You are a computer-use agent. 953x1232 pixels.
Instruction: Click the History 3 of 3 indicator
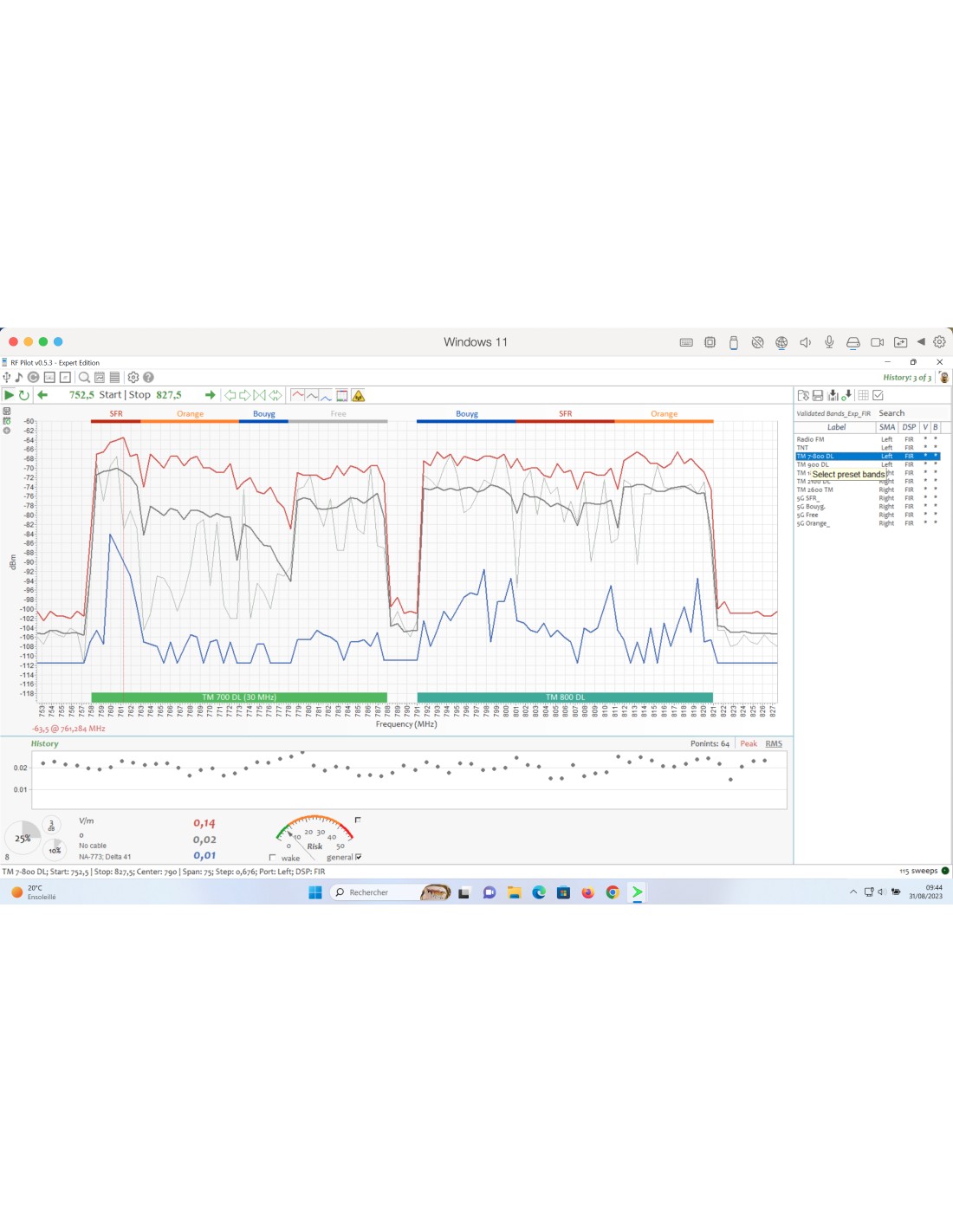coord(907,378)
